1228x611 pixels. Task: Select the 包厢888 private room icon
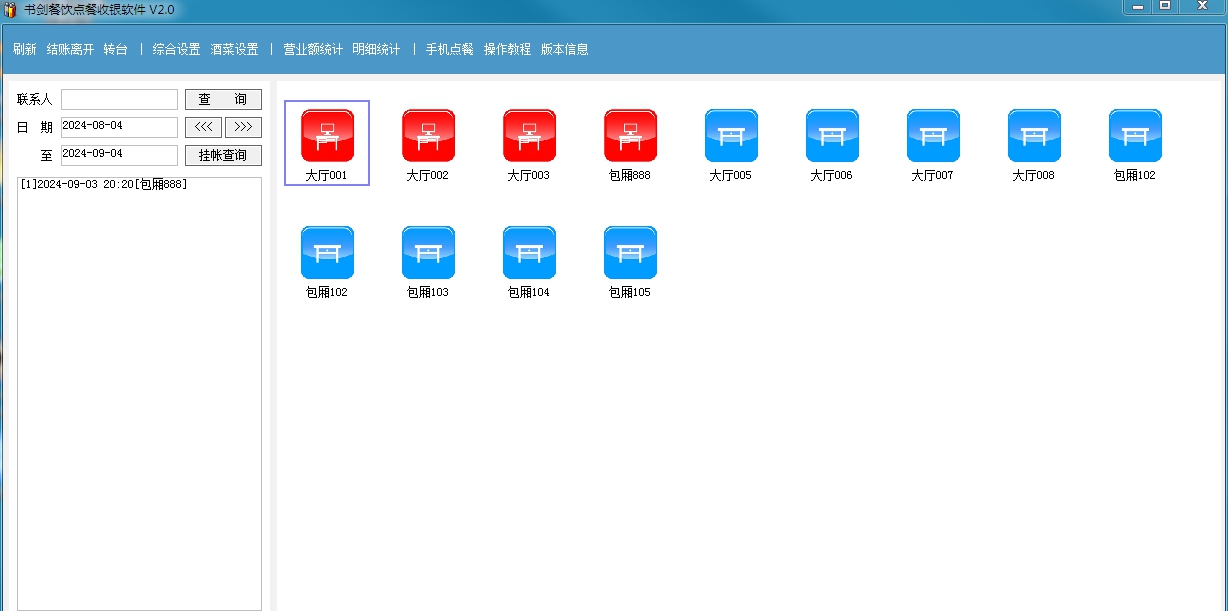coord(630,136)
